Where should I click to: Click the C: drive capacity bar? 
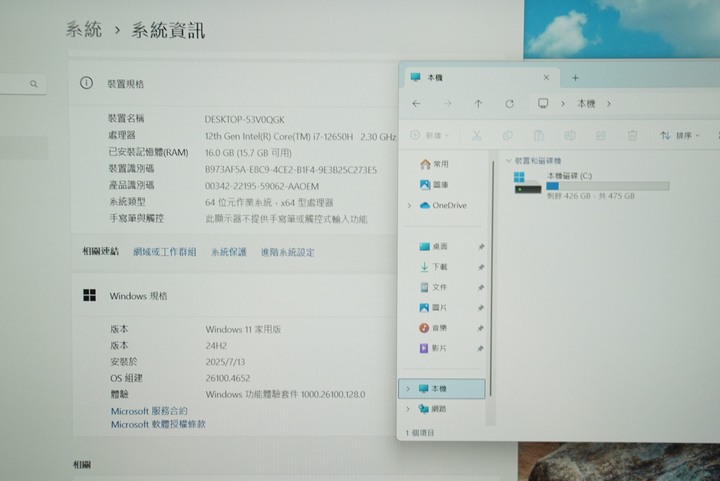click(x=608, y=186)
